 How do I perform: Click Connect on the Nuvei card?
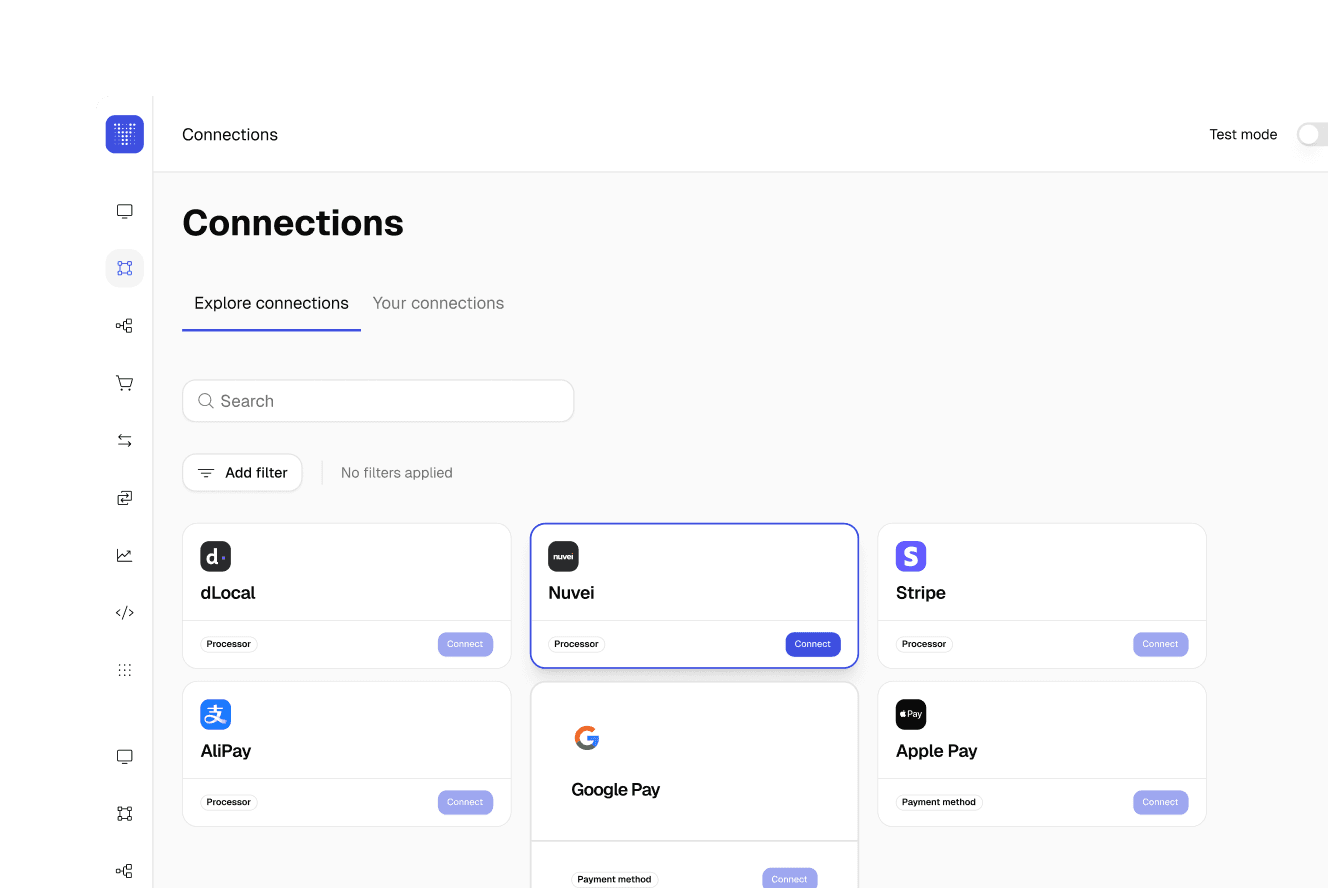[x=813, y=644]
